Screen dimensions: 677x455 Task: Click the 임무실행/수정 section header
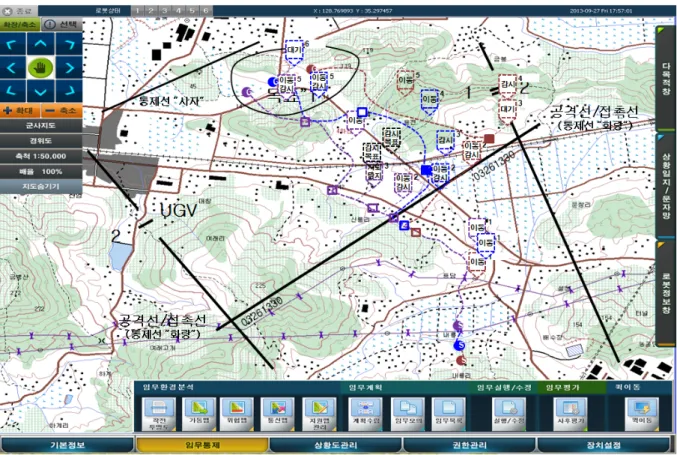pos(504,387)
